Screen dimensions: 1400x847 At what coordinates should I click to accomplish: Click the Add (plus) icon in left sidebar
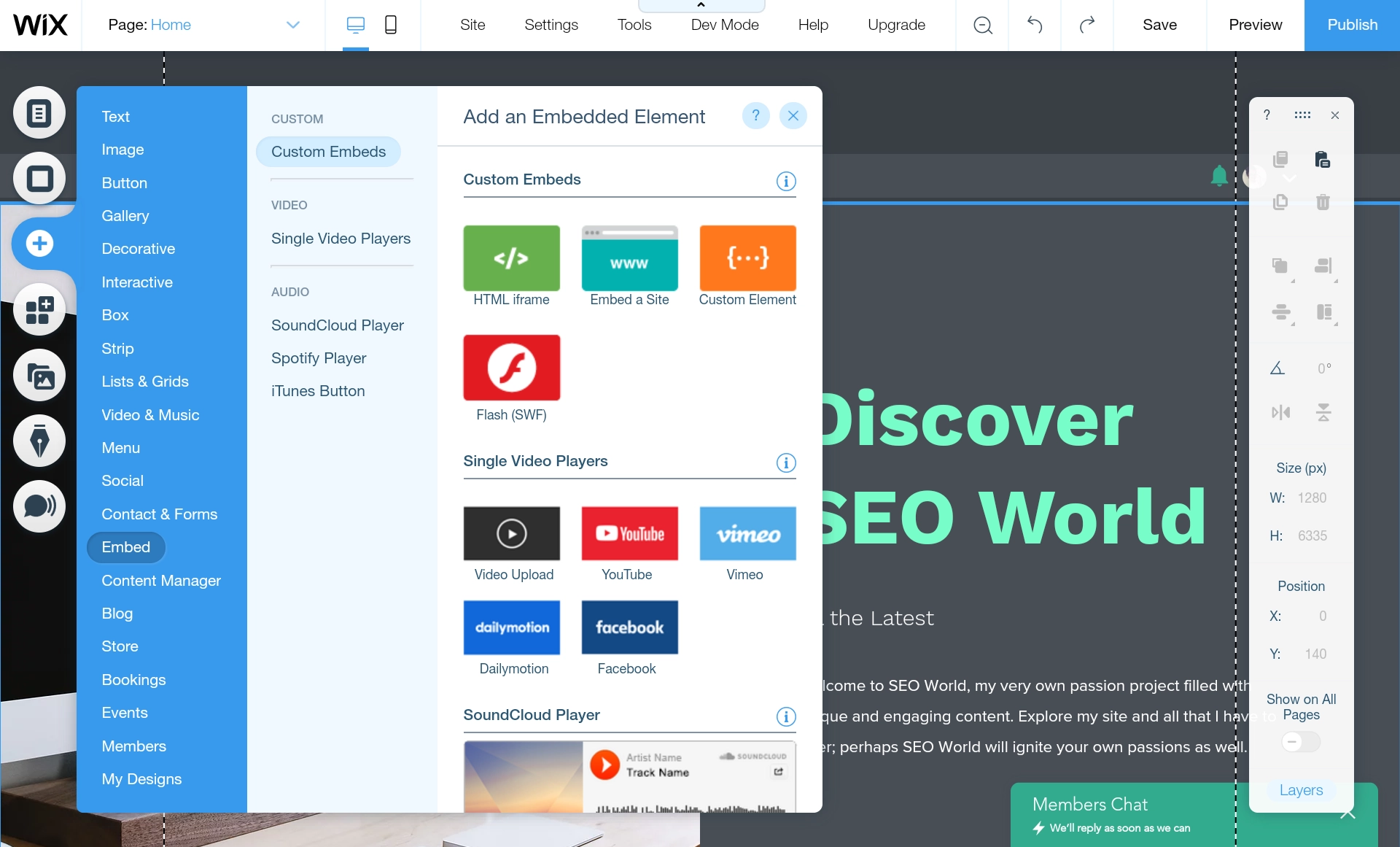(x=39, y=243)
